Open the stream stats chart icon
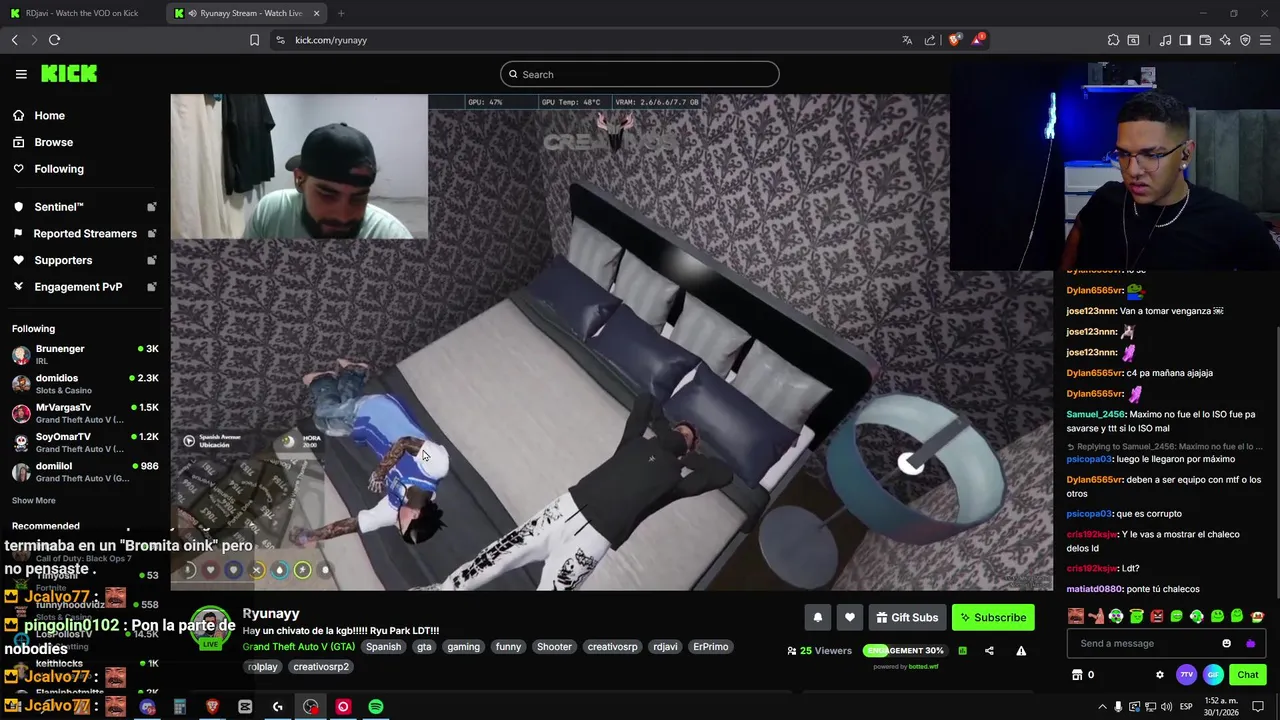Viewport: 1280px width, 720px height. tap(962, 651)
